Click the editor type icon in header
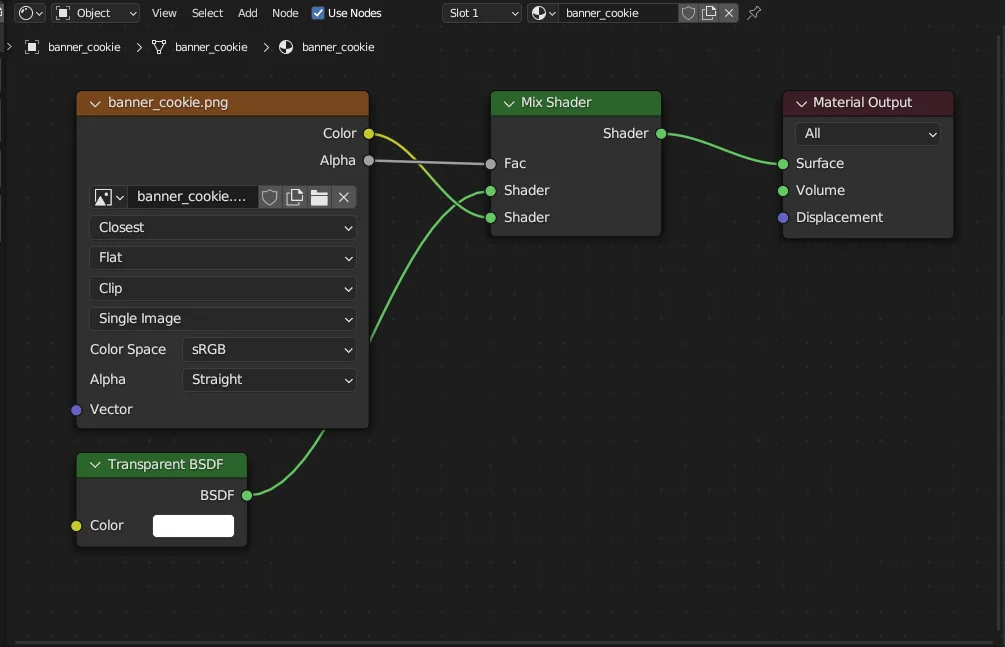 (30, 13)
